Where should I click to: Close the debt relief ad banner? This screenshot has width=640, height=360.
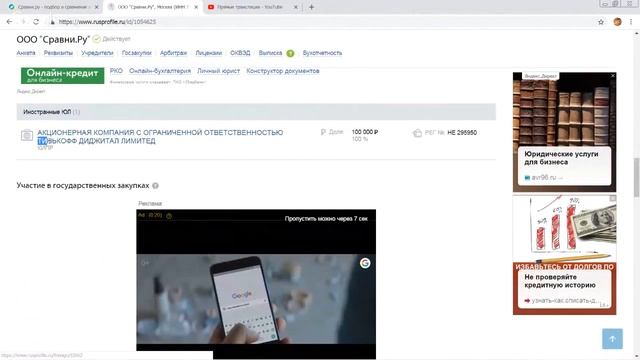[613, 198]
